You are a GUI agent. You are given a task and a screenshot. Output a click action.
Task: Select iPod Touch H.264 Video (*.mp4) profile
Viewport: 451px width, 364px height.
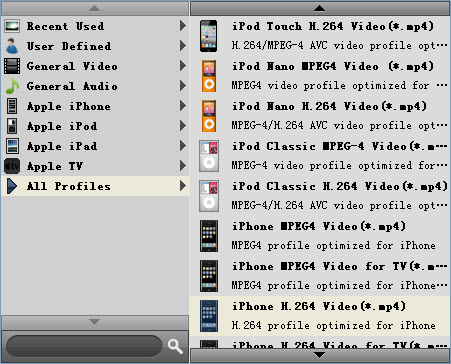point(320,36)
